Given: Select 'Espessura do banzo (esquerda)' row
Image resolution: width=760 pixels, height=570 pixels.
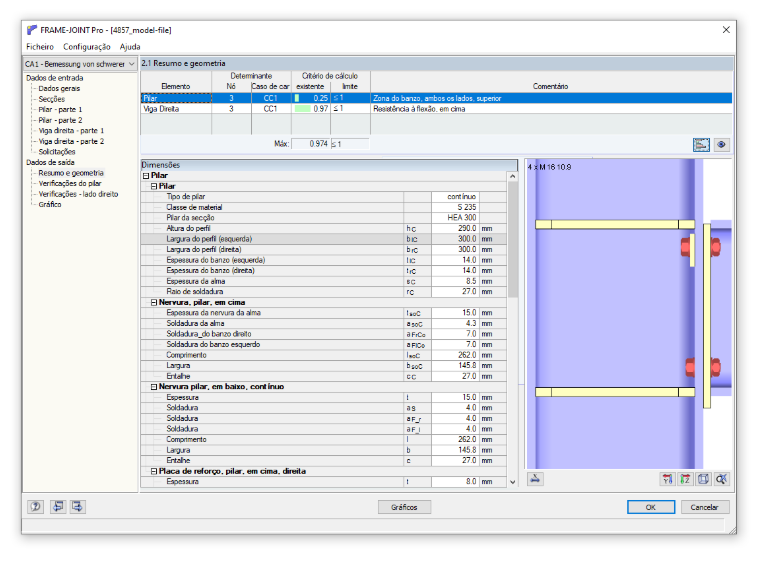Looking at the screenshot, I should point(324,260).
